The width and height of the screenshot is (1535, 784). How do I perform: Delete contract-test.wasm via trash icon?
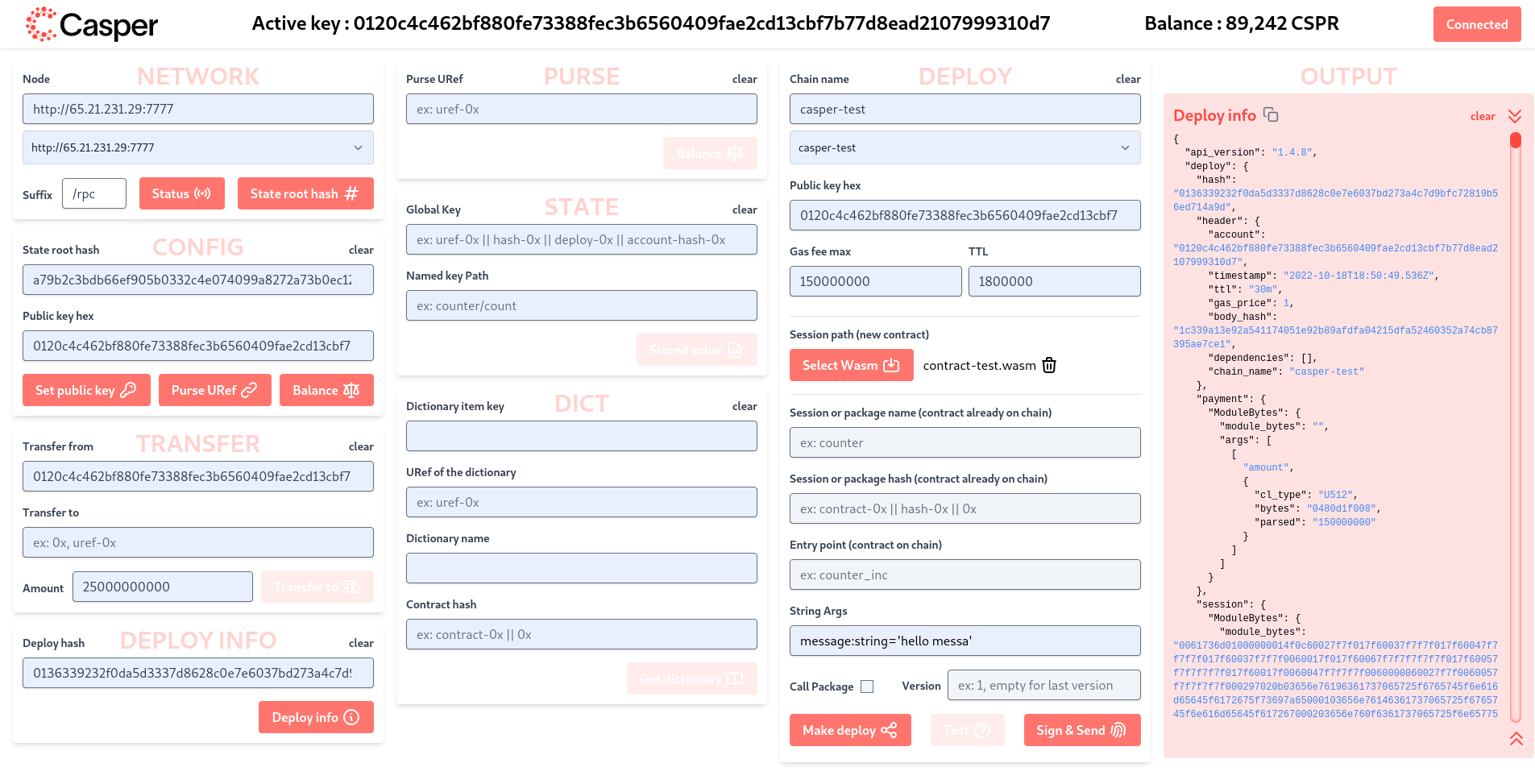click(x=1049, y=365)
